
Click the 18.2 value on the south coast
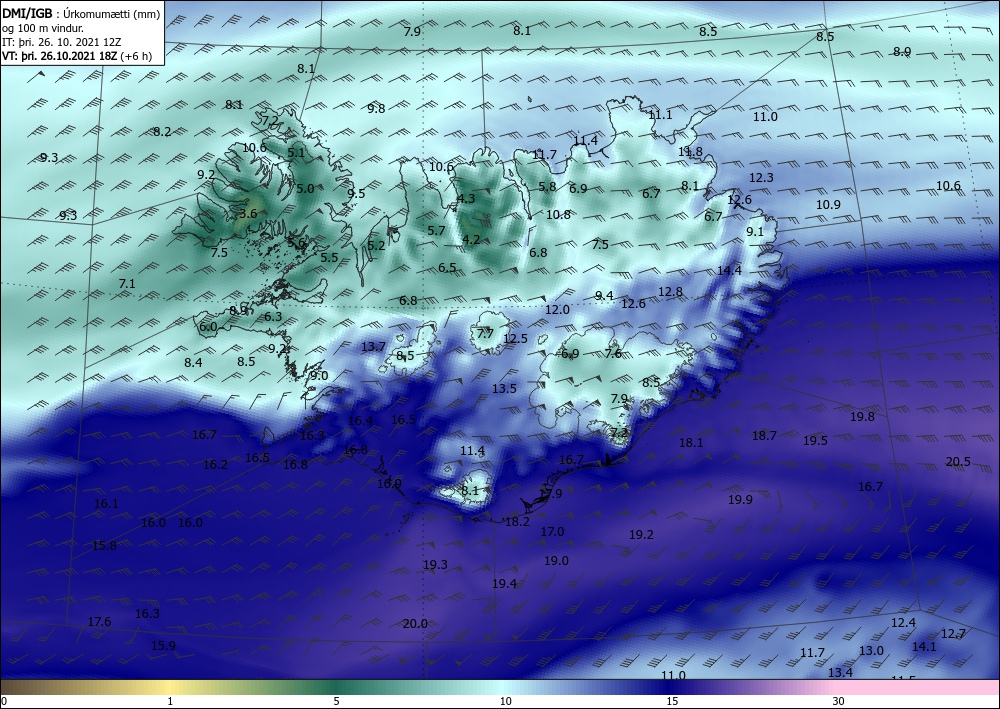(517, 522)
